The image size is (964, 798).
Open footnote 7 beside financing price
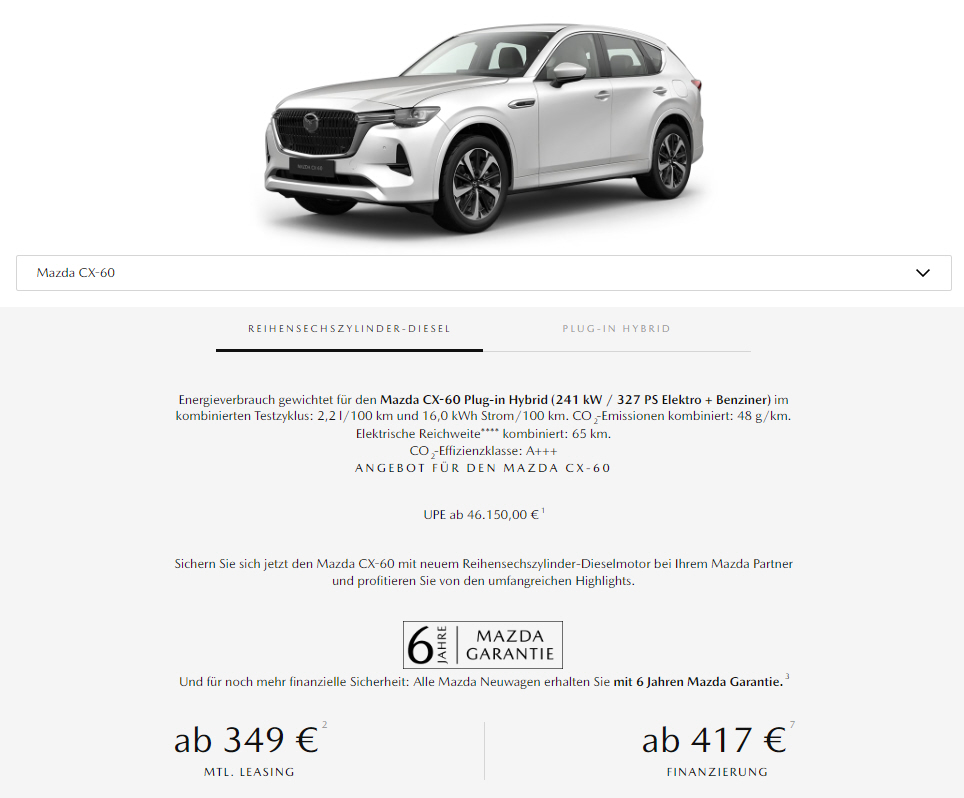tap(792, 725)
